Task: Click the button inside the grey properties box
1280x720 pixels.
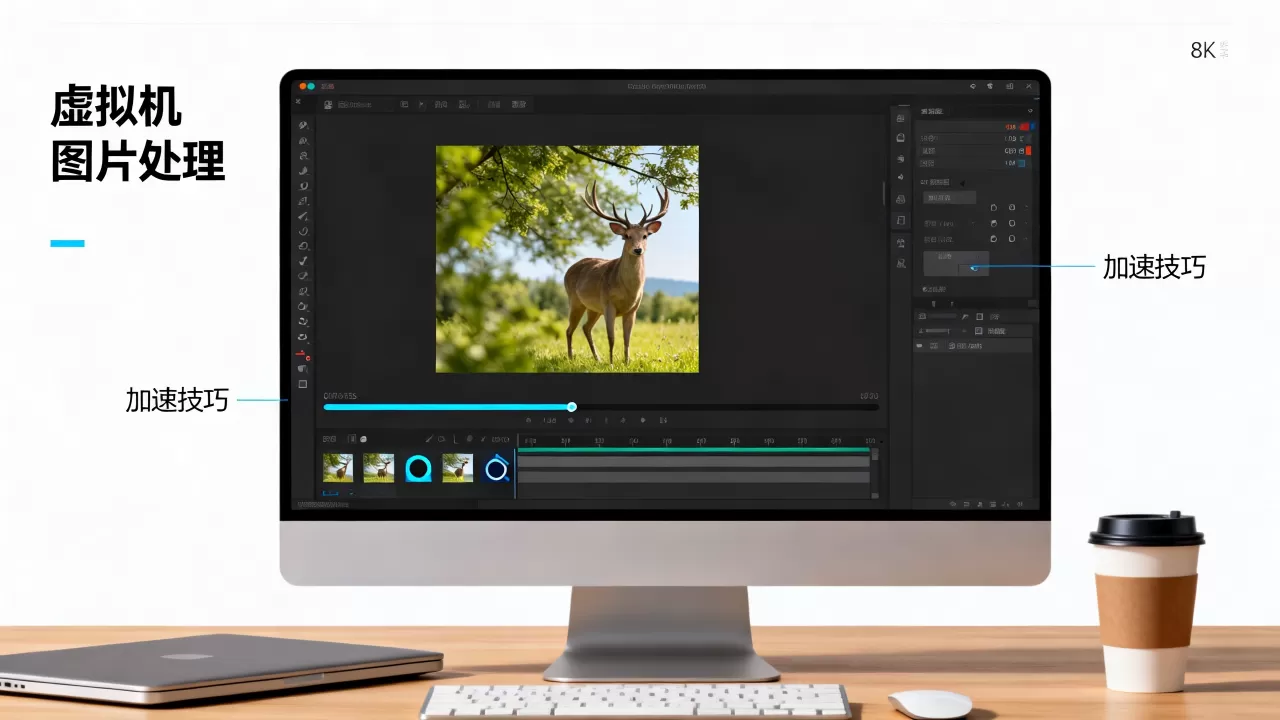Action: tap(973, 268)
